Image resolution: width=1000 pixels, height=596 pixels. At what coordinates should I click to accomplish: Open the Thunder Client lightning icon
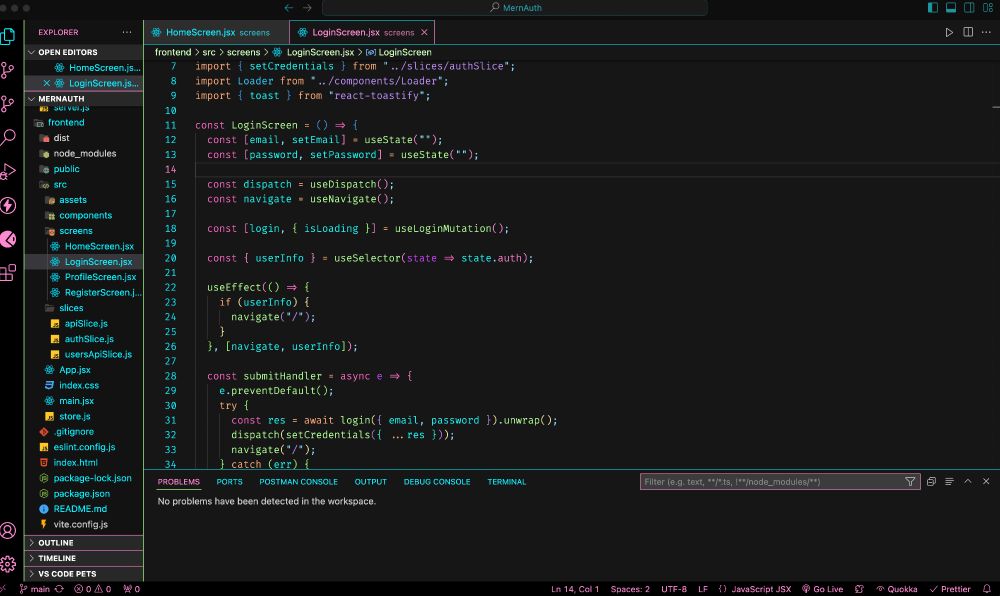pos(8,205)
